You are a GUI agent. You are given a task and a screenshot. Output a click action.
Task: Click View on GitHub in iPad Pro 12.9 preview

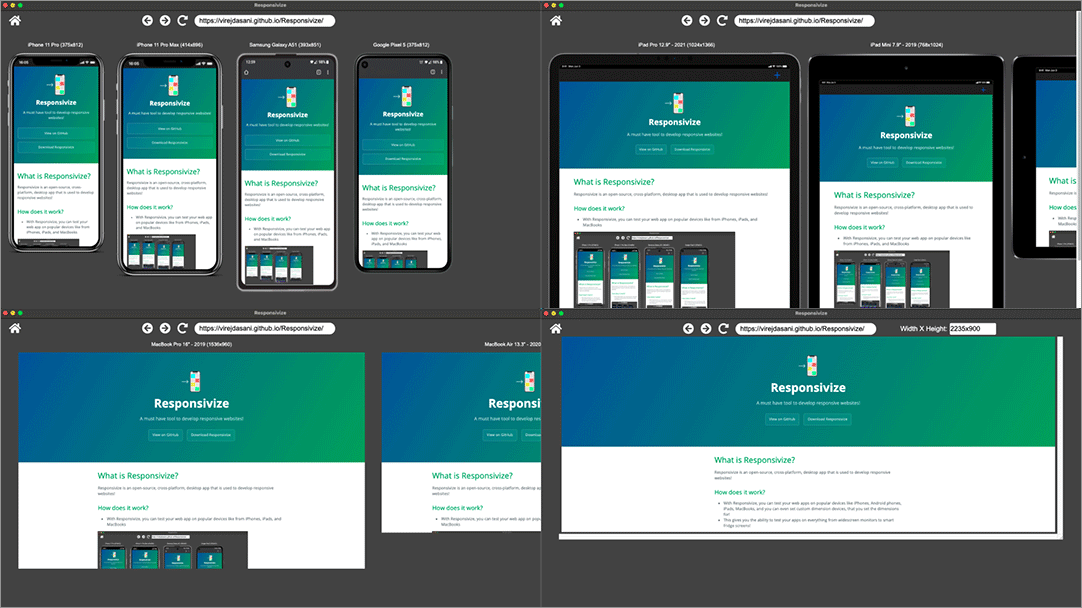pyautogui.click(x=651, y=149)
